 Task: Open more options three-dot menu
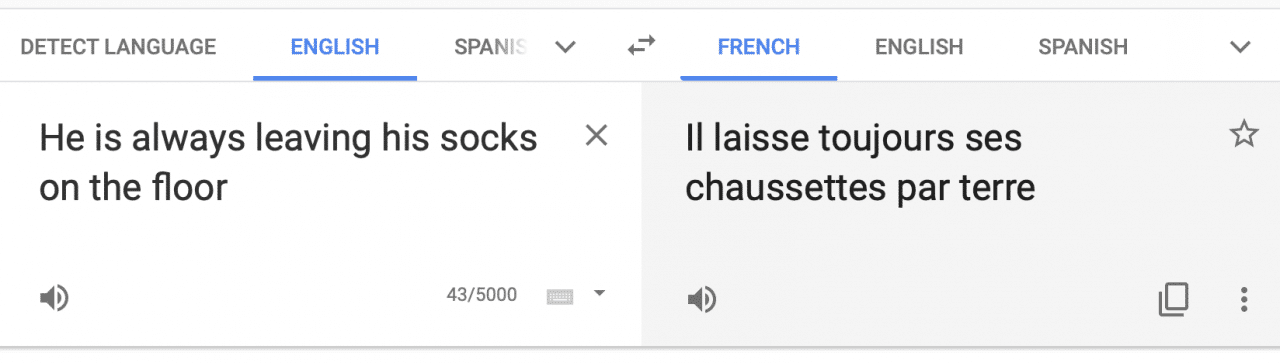(x=1243, y=299)
